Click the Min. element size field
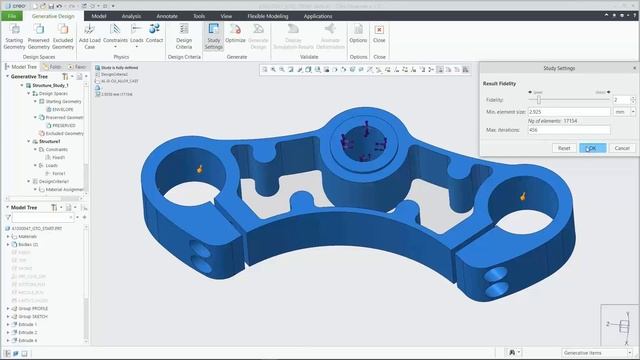Viewport: 640px width, 360px height. coord(569,111)
